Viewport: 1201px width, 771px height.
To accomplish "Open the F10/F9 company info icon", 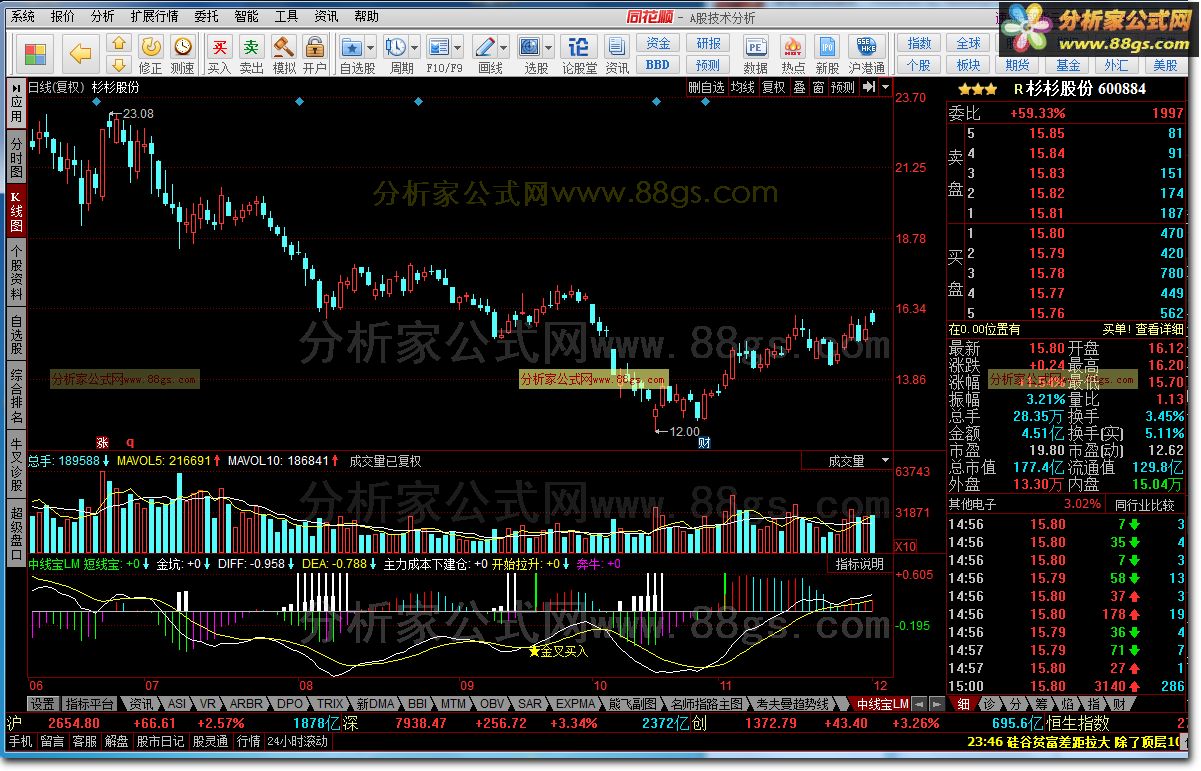I will 439,47.
